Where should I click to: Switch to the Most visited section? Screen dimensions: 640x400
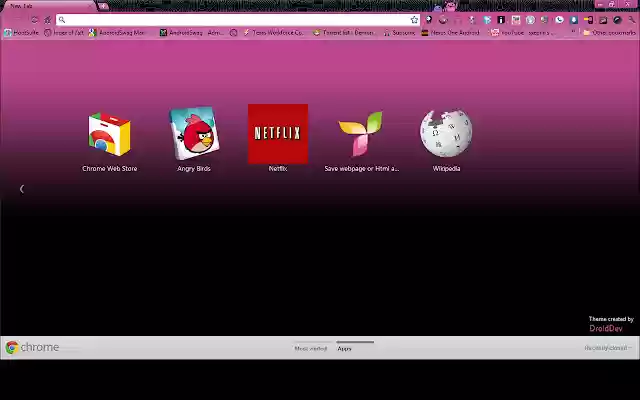pyautogui.click(x=311, y=349)
